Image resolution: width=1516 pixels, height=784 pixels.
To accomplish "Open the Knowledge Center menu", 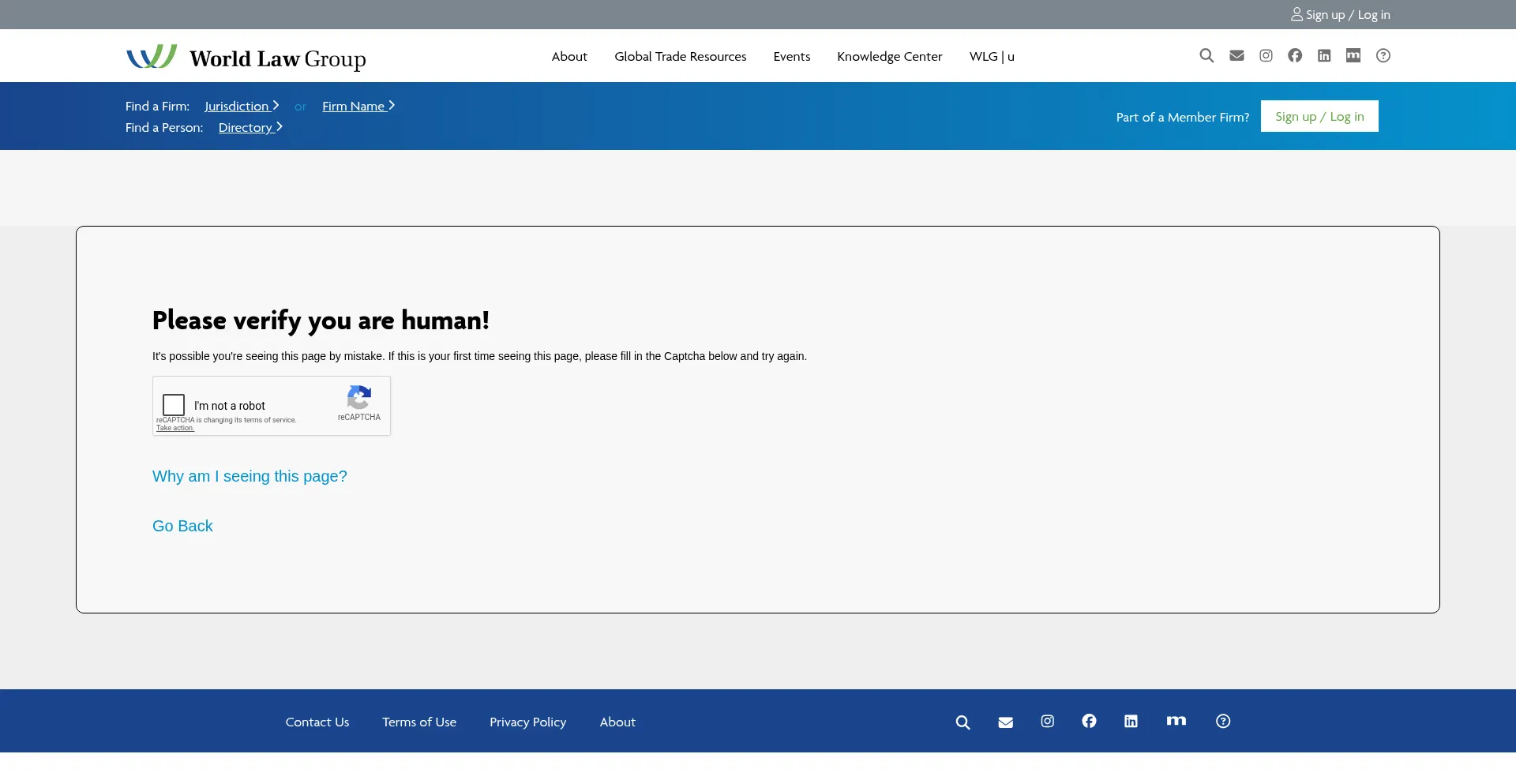I will click(890, 56).
